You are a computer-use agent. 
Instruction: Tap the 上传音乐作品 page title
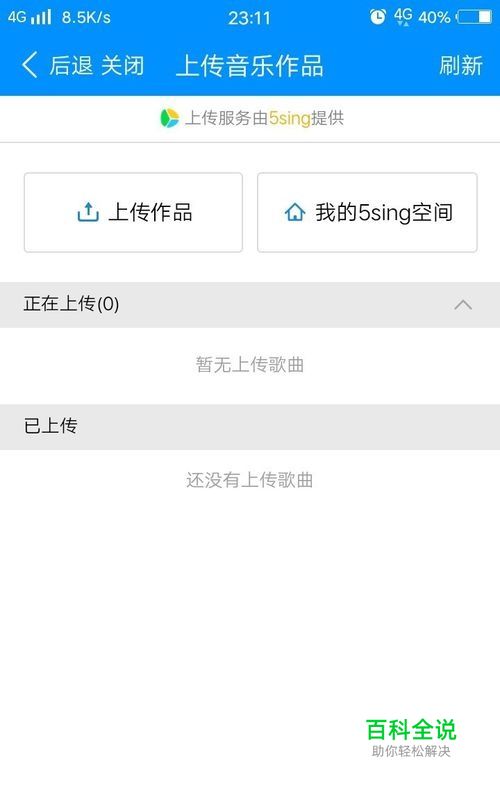(x=249, y=65)
